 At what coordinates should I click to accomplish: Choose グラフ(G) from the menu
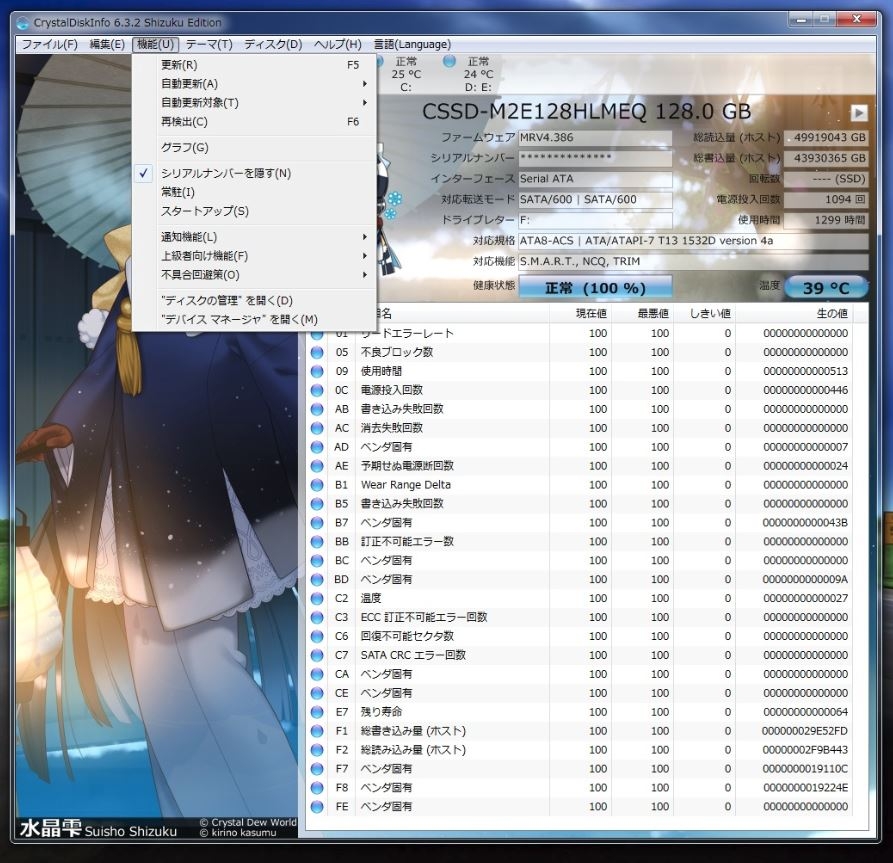click(184, 148)
